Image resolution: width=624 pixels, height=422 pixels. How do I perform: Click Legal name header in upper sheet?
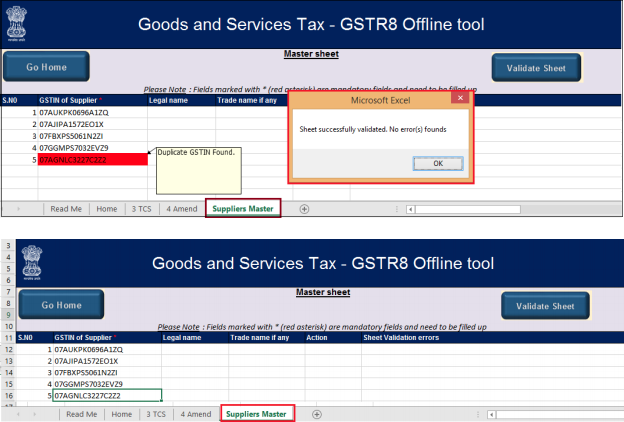click(x=181, y=100)
